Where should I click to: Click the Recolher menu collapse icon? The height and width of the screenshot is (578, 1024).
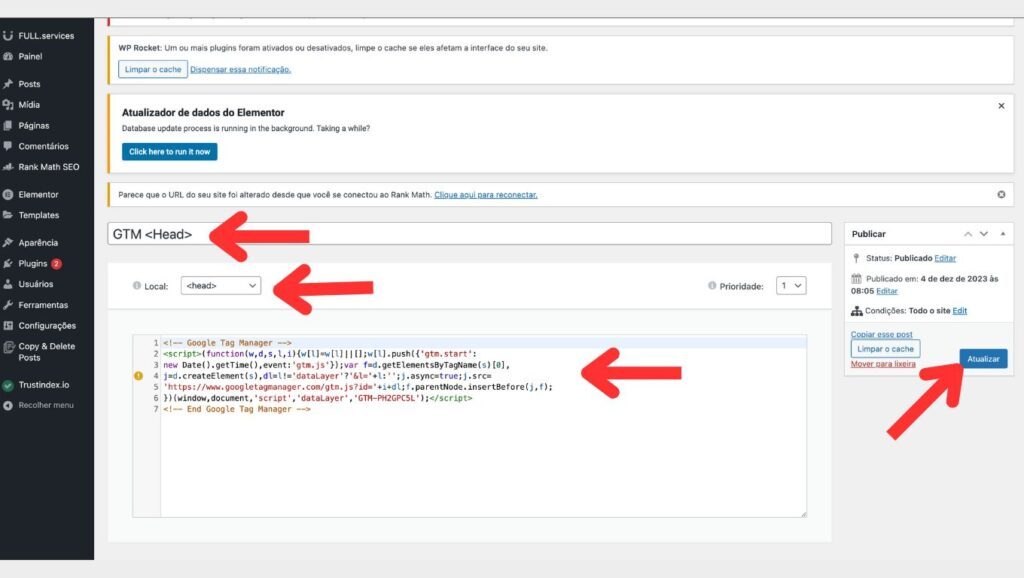pyautogui.click(x=8, y=406)
